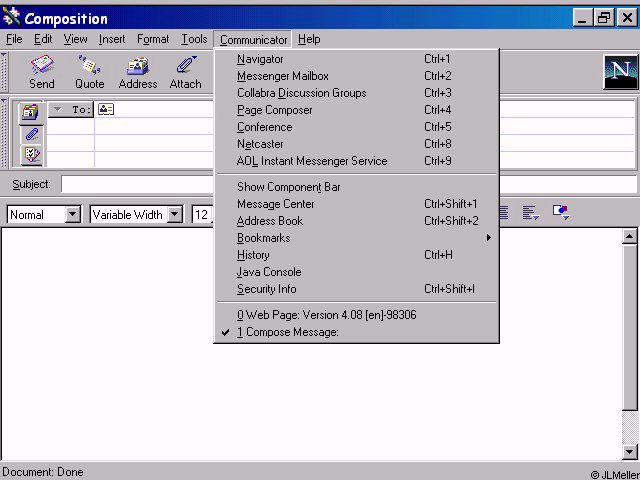
Task: Open the View menu
Action: pos(76,39)
